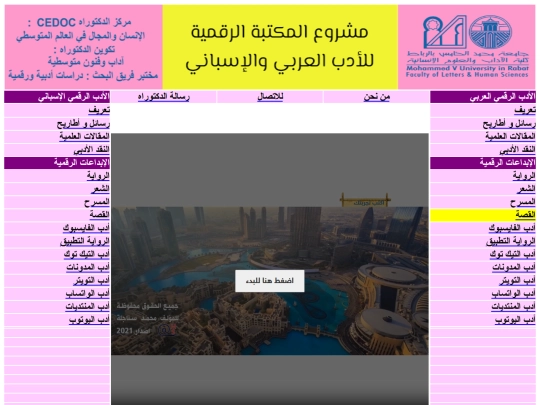The height and width of the screenshot is (405, 540).
Task: Click the yellow project title banner
Action: click(280, 47)
